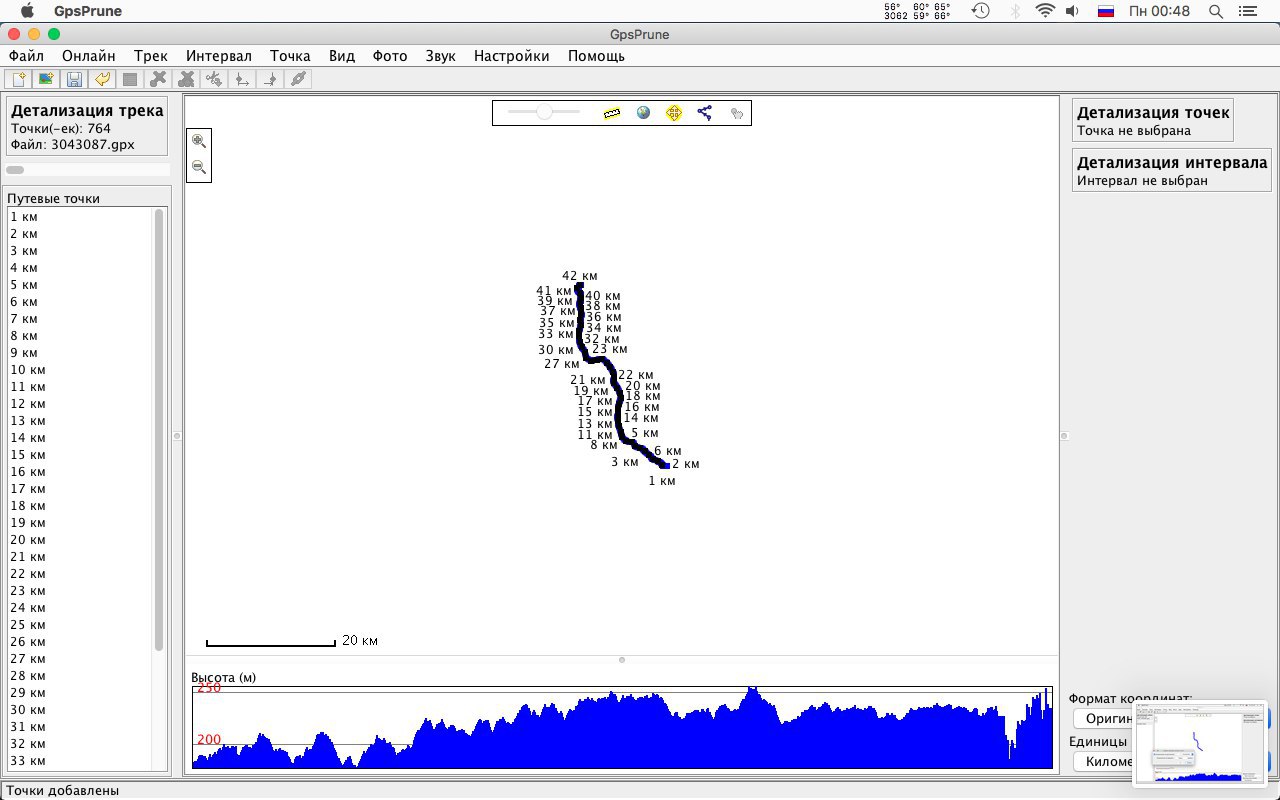This screenshot has width=1280, height=800.
Task: Click the grey connect link icon
Action: (x=297, y=79)
